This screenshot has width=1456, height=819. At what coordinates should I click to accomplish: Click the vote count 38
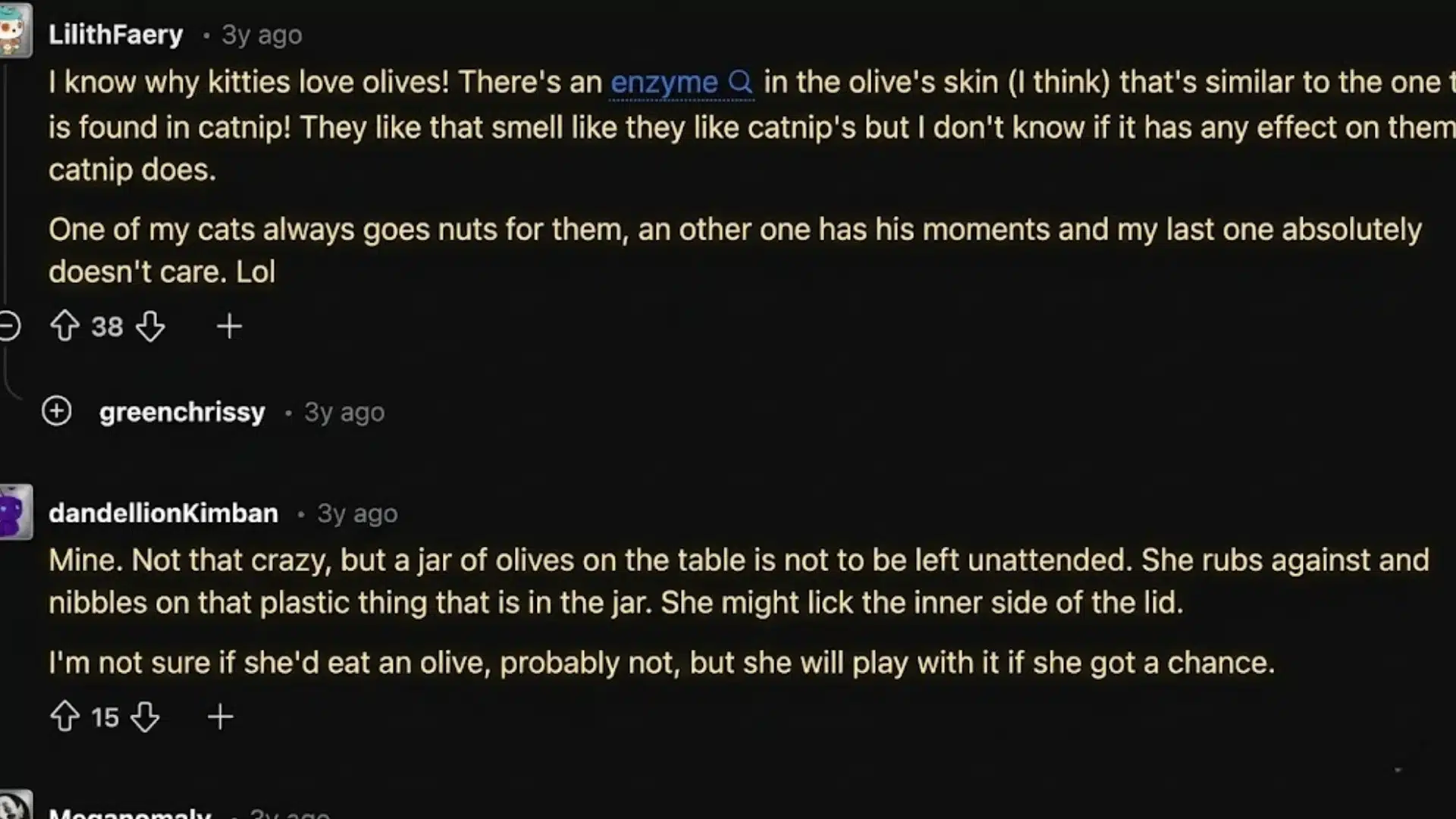(108, 326)
